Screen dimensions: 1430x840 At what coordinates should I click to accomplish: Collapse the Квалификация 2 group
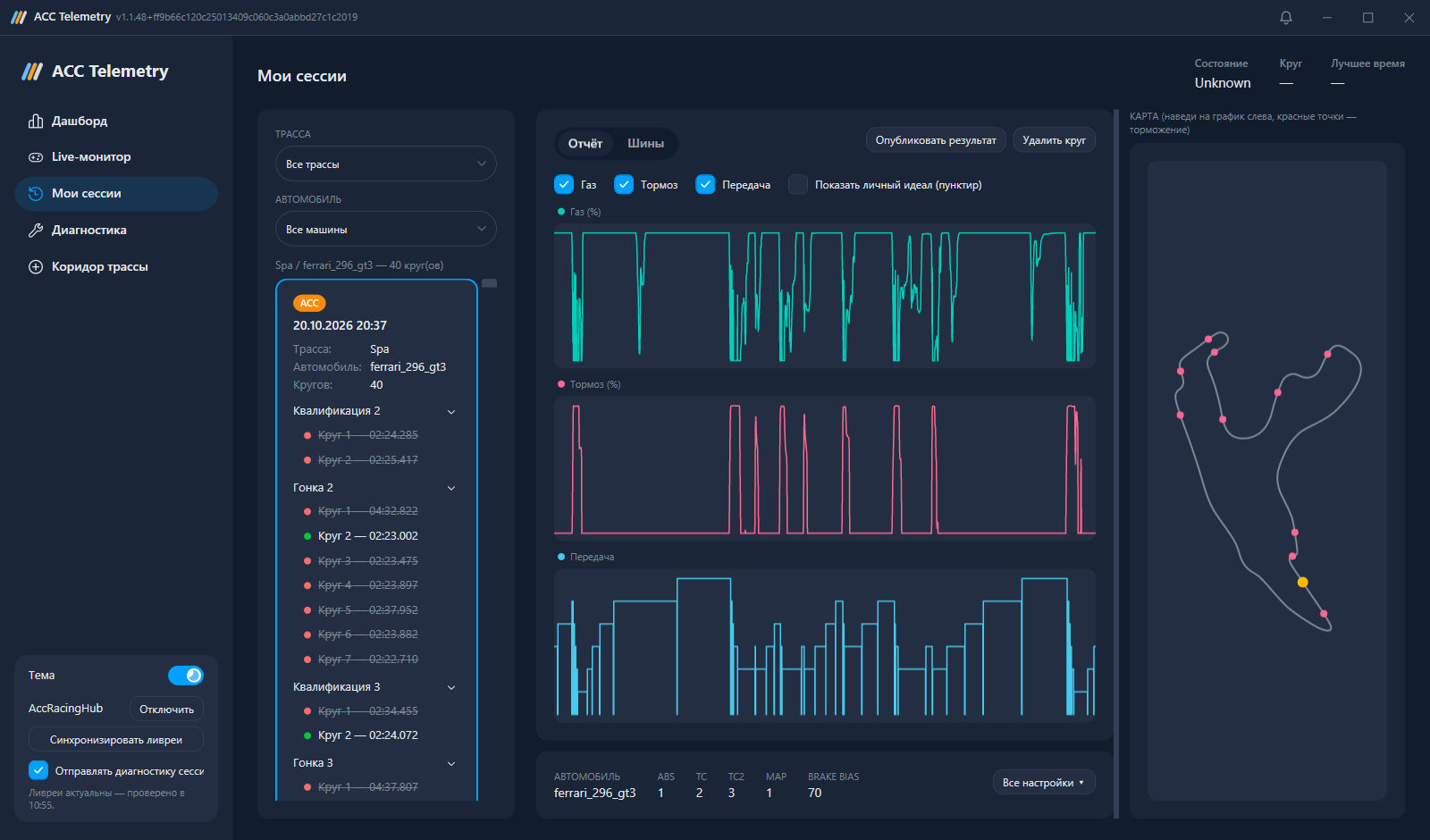point(451,412)
